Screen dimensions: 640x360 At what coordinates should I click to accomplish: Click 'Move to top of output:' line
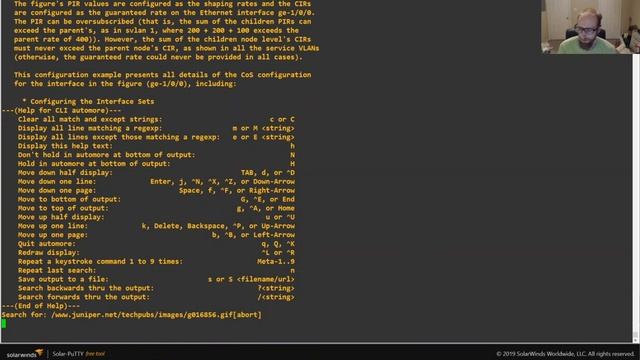point(156,208)
